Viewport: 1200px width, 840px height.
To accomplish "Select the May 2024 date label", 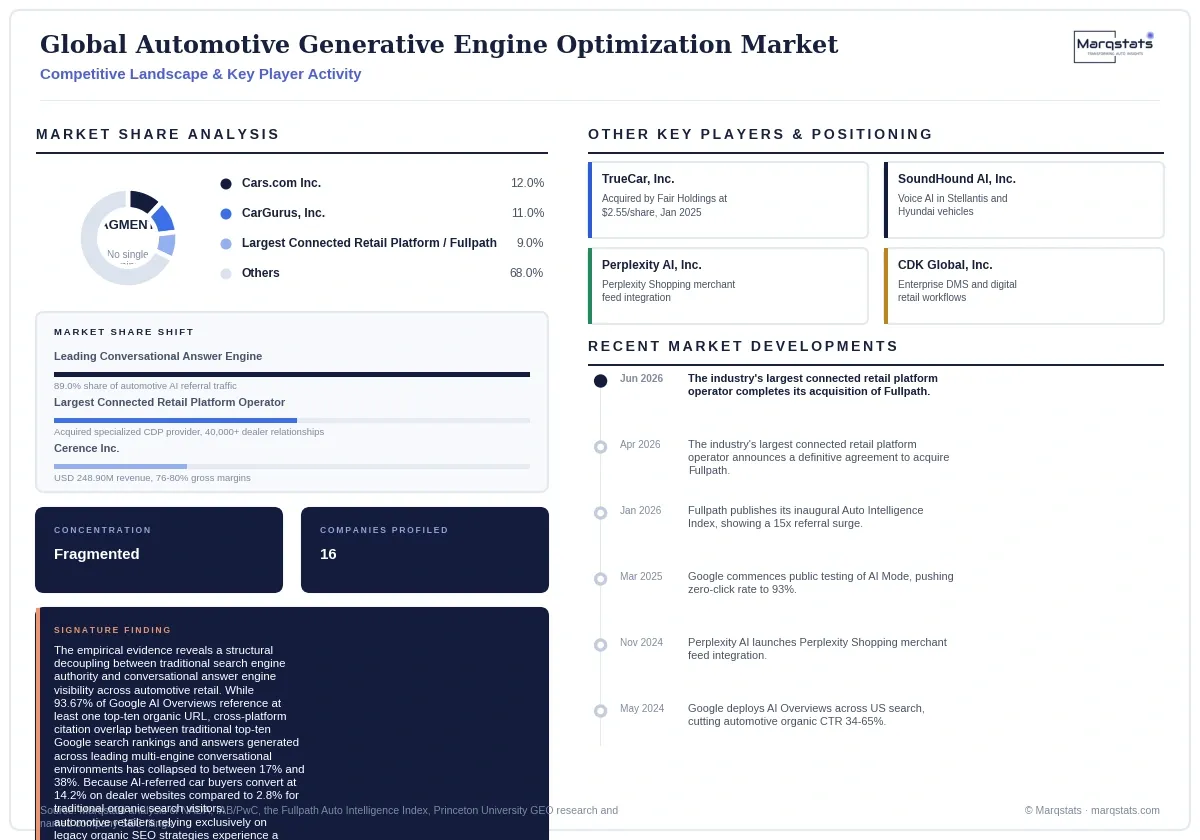I will click(x=642, y=709).
